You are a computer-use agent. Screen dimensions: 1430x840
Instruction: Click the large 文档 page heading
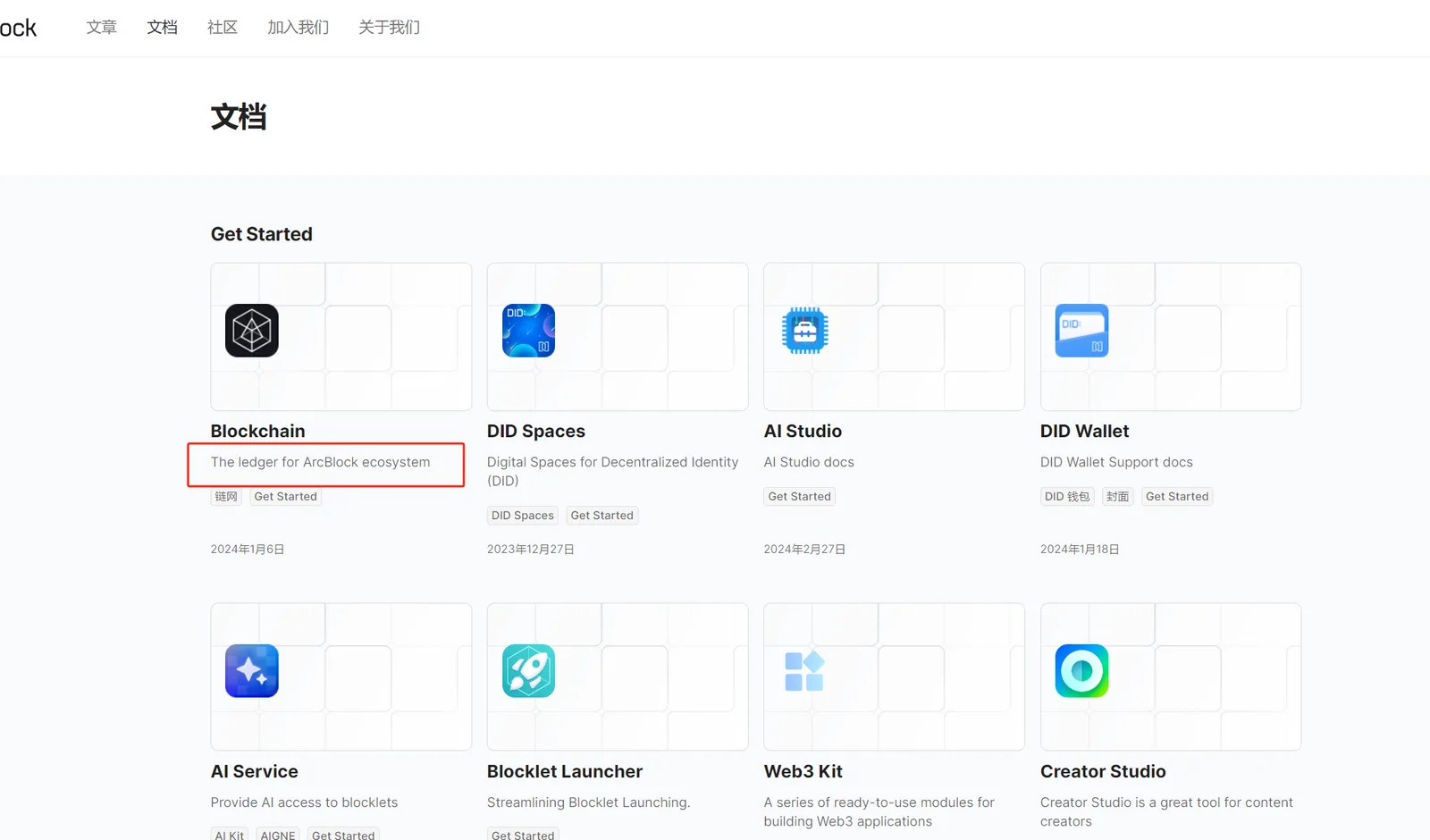pos(239,117)
